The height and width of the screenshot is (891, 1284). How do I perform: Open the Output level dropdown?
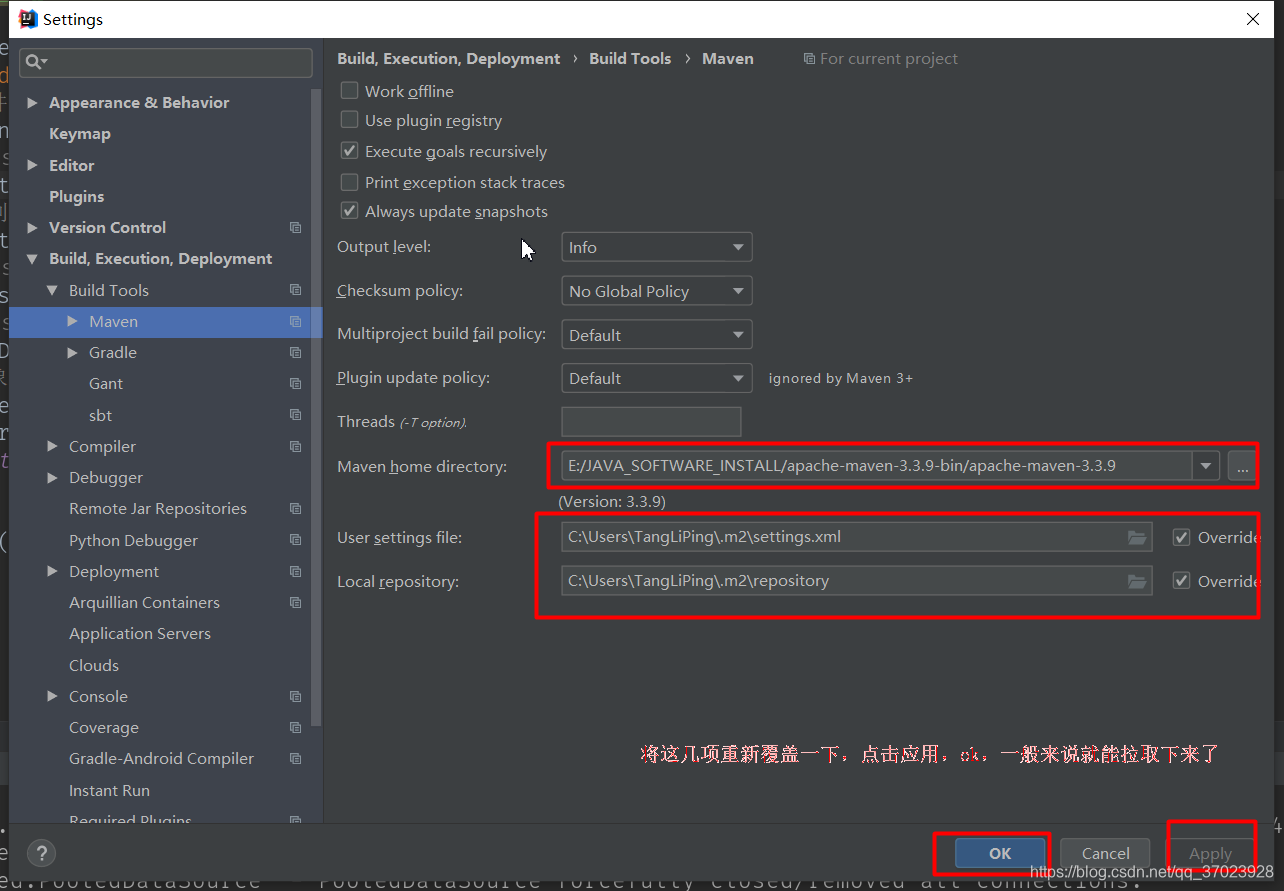point(656,247)
